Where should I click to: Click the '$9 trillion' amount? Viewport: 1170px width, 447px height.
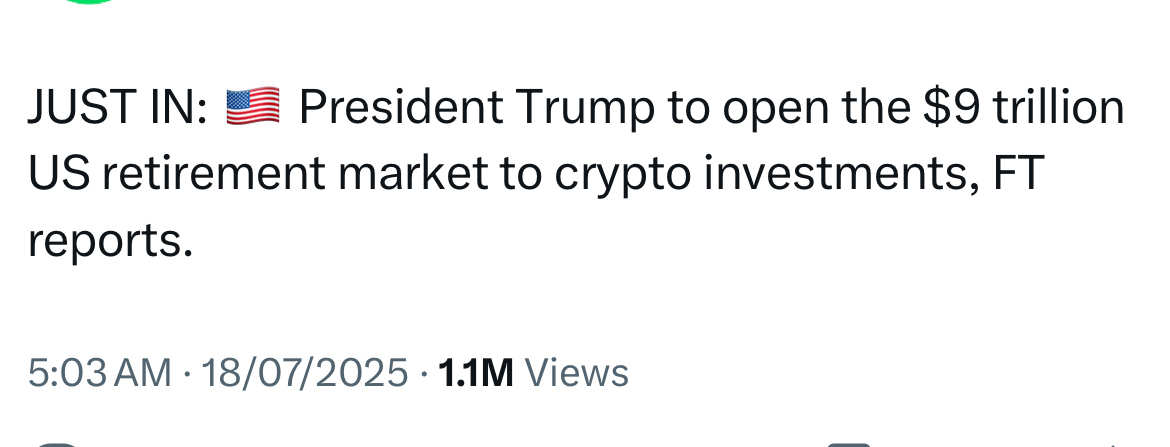[x=1024, y=107]
